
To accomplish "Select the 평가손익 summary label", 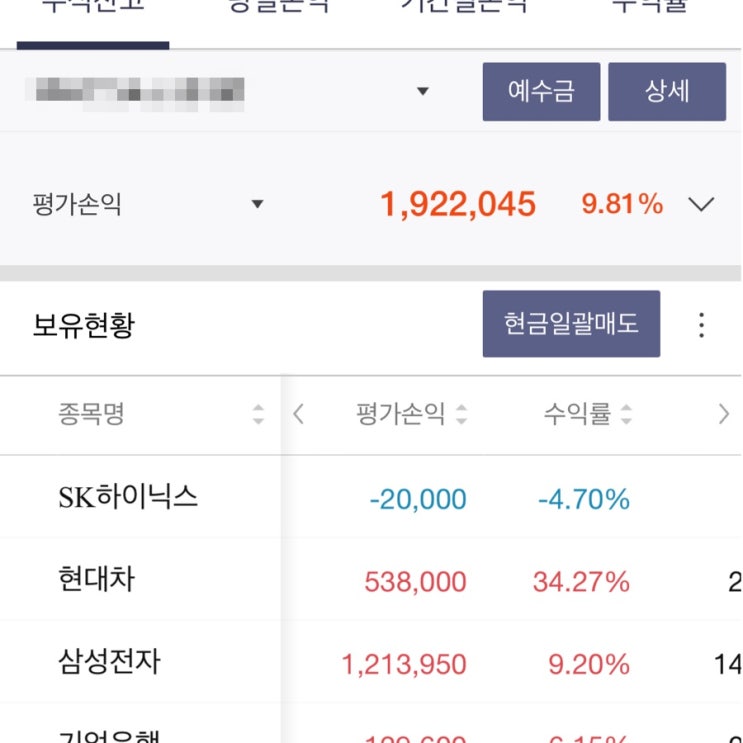I will (x=77, y=204).
